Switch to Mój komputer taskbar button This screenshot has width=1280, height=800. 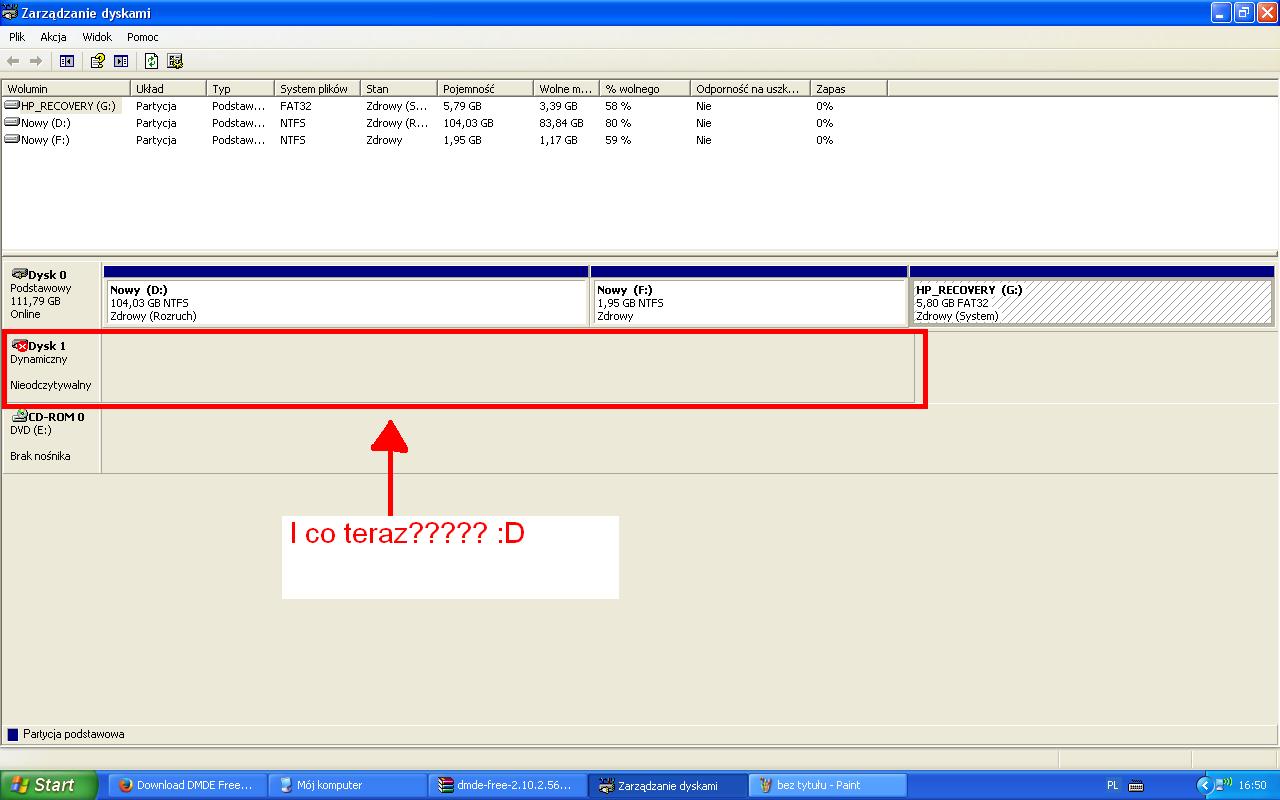tap(347, 785)
